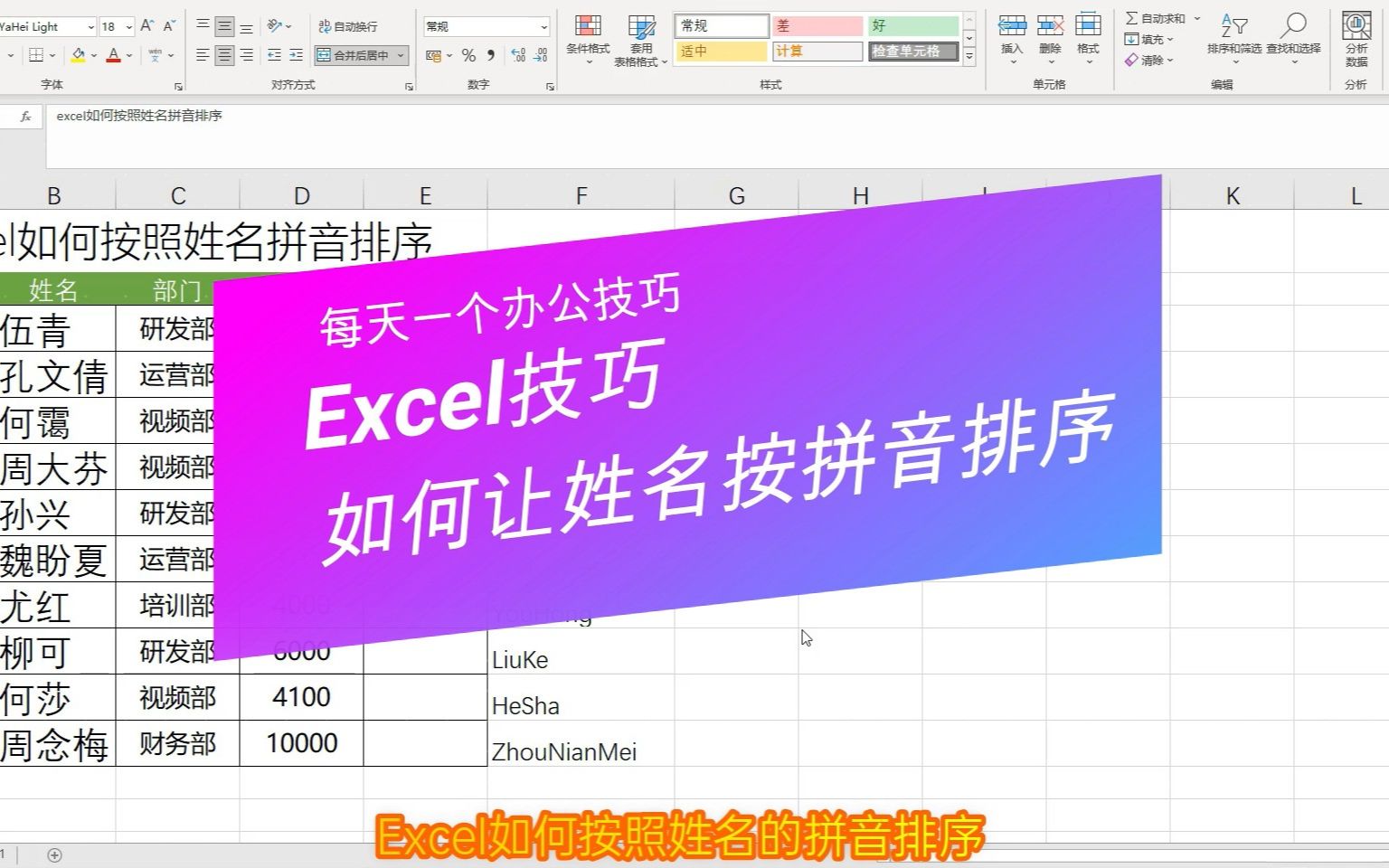
Task: Select the 检查单元格 cell style
Action: [x=913, y=52]
